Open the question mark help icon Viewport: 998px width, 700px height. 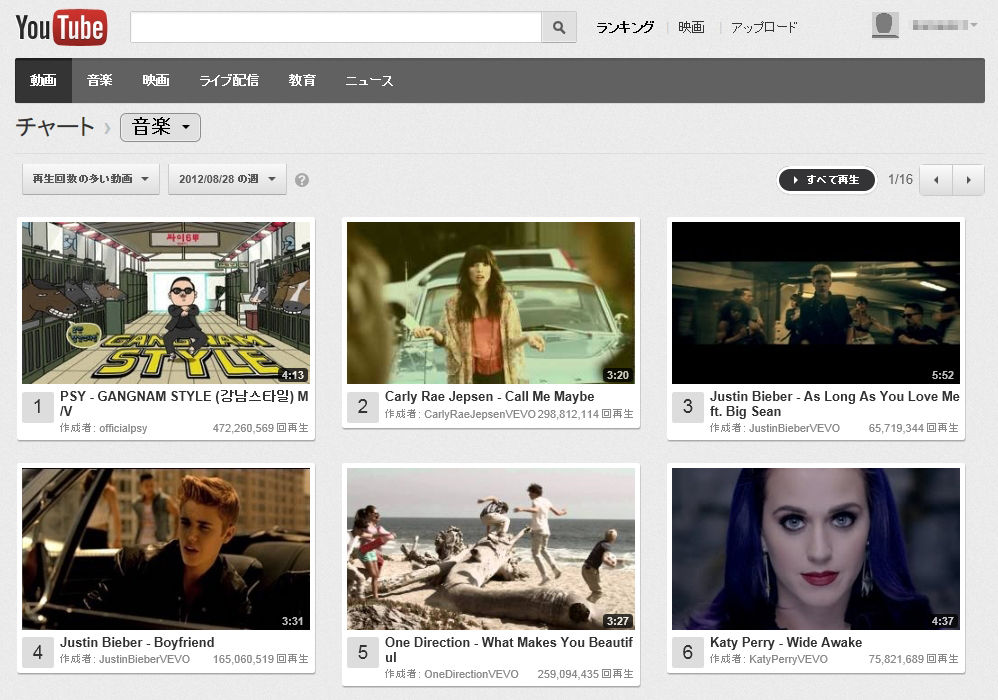coord(302,180)
